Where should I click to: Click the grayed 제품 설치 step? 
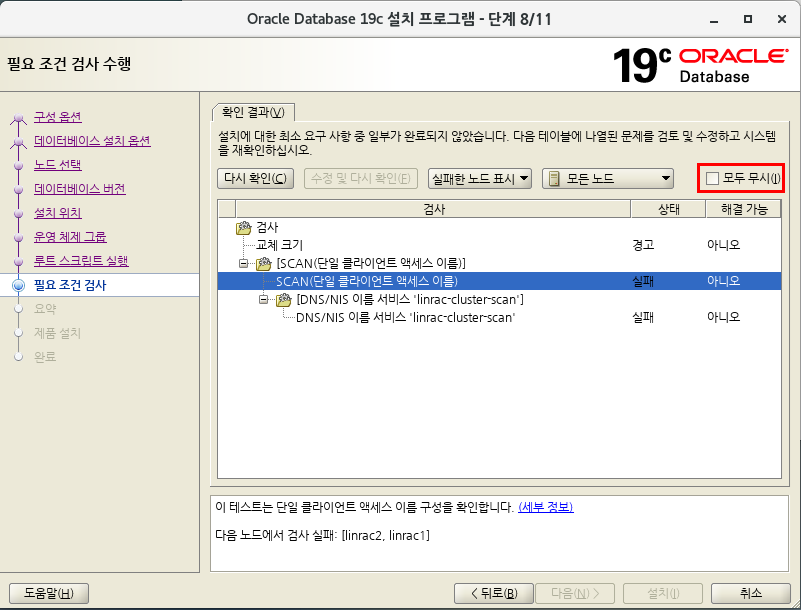[x=57, y=333]
